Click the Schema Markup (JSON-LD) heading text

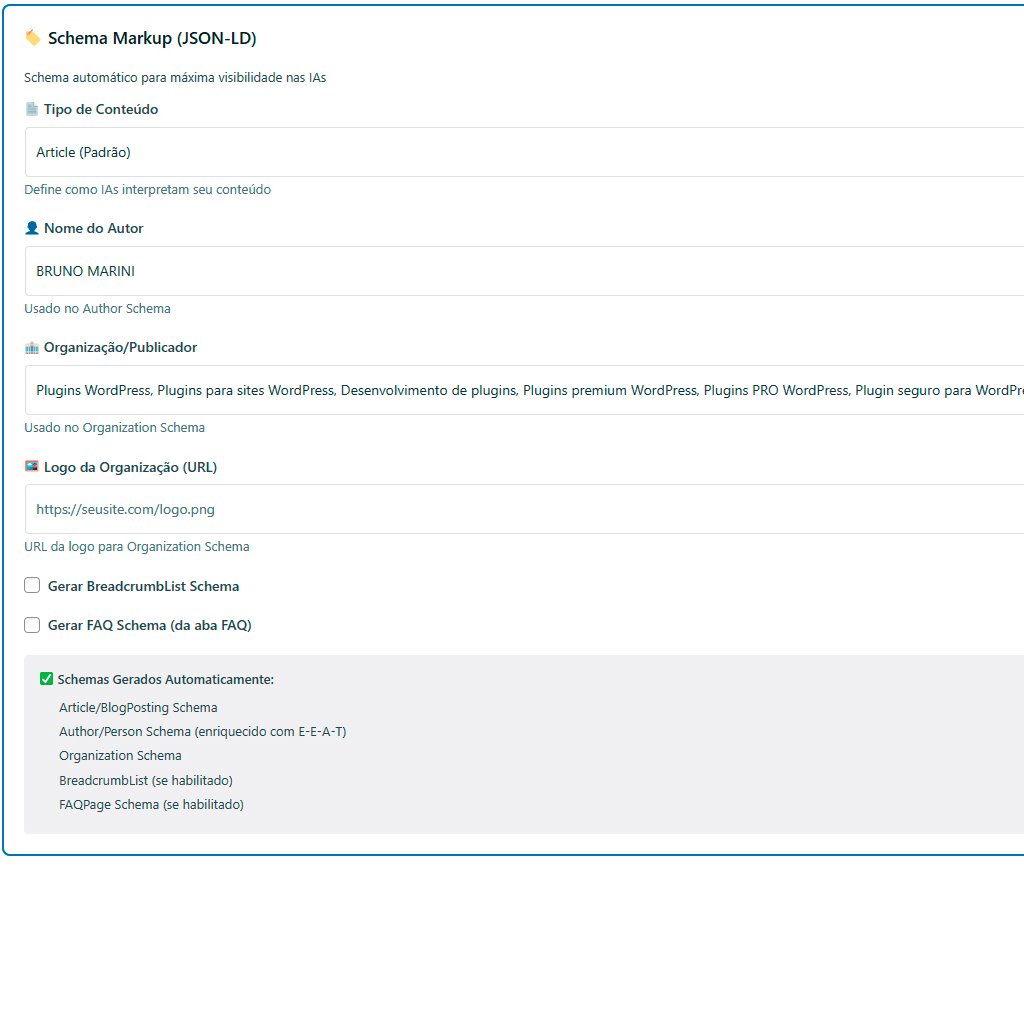152,39
